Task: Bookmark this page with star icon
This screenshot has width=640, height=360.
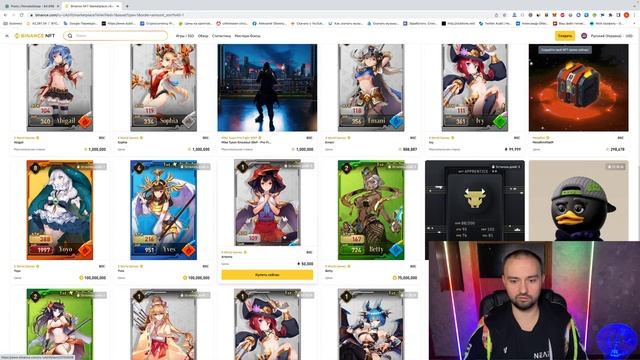Action: [x=505, y=15]
